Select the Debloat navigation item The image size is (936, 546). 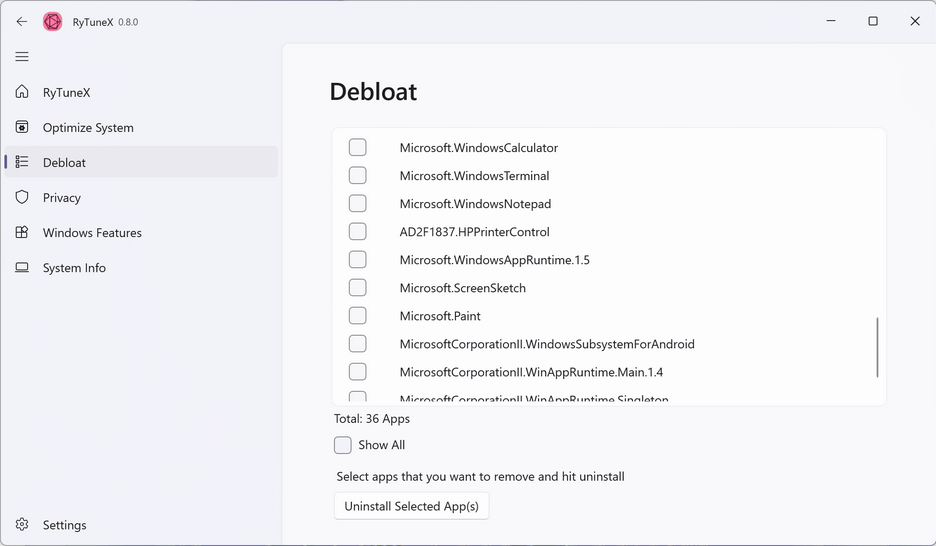(x=141, y=162)
